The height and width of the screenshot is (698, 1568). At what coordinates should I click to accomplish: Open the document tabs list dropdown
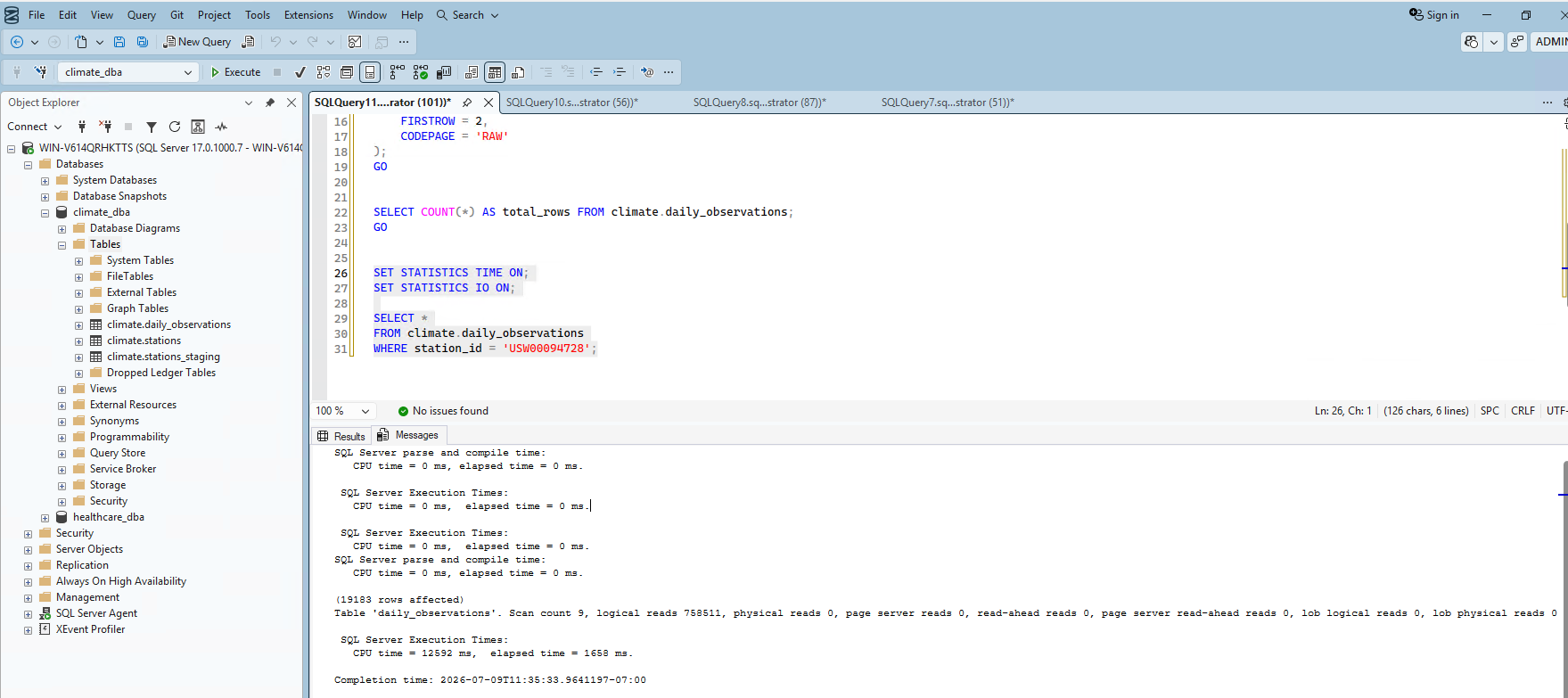coord(1547,103)
